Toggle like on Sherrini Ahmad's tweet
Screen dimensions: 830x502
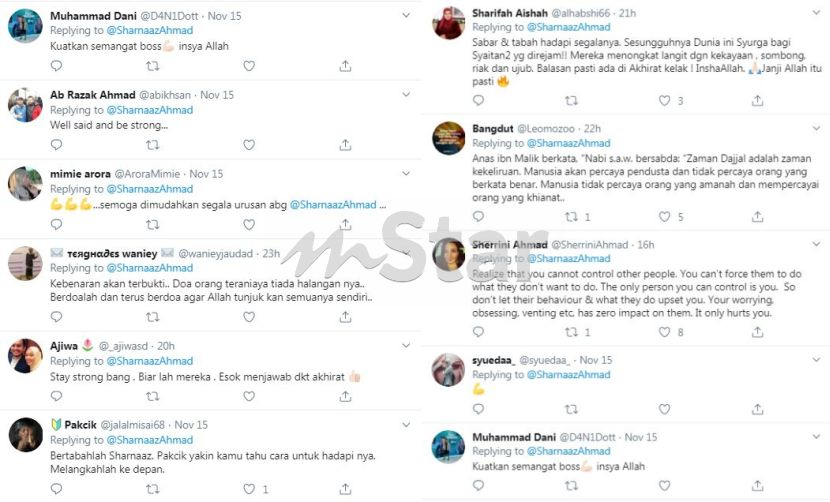664,332
